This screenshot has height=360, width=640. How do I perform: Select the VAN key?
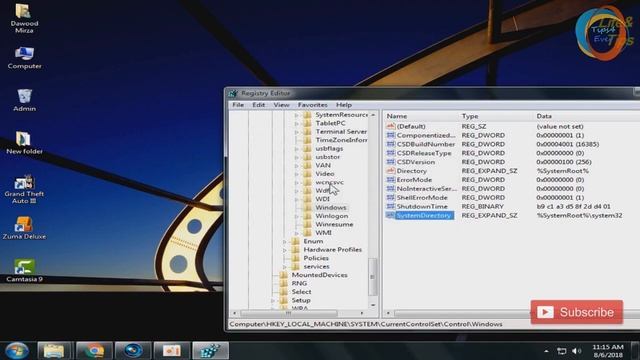[x=323, y=165]
